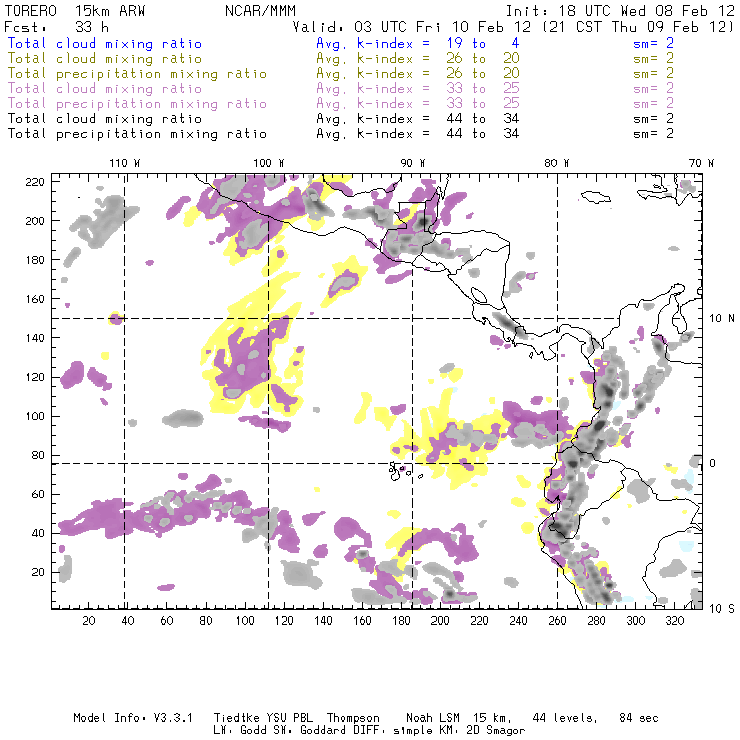The height and width of the screenshot is (740, 740).
Task: Select the '70 W' longitude label
Action: (x=701, y=163)
